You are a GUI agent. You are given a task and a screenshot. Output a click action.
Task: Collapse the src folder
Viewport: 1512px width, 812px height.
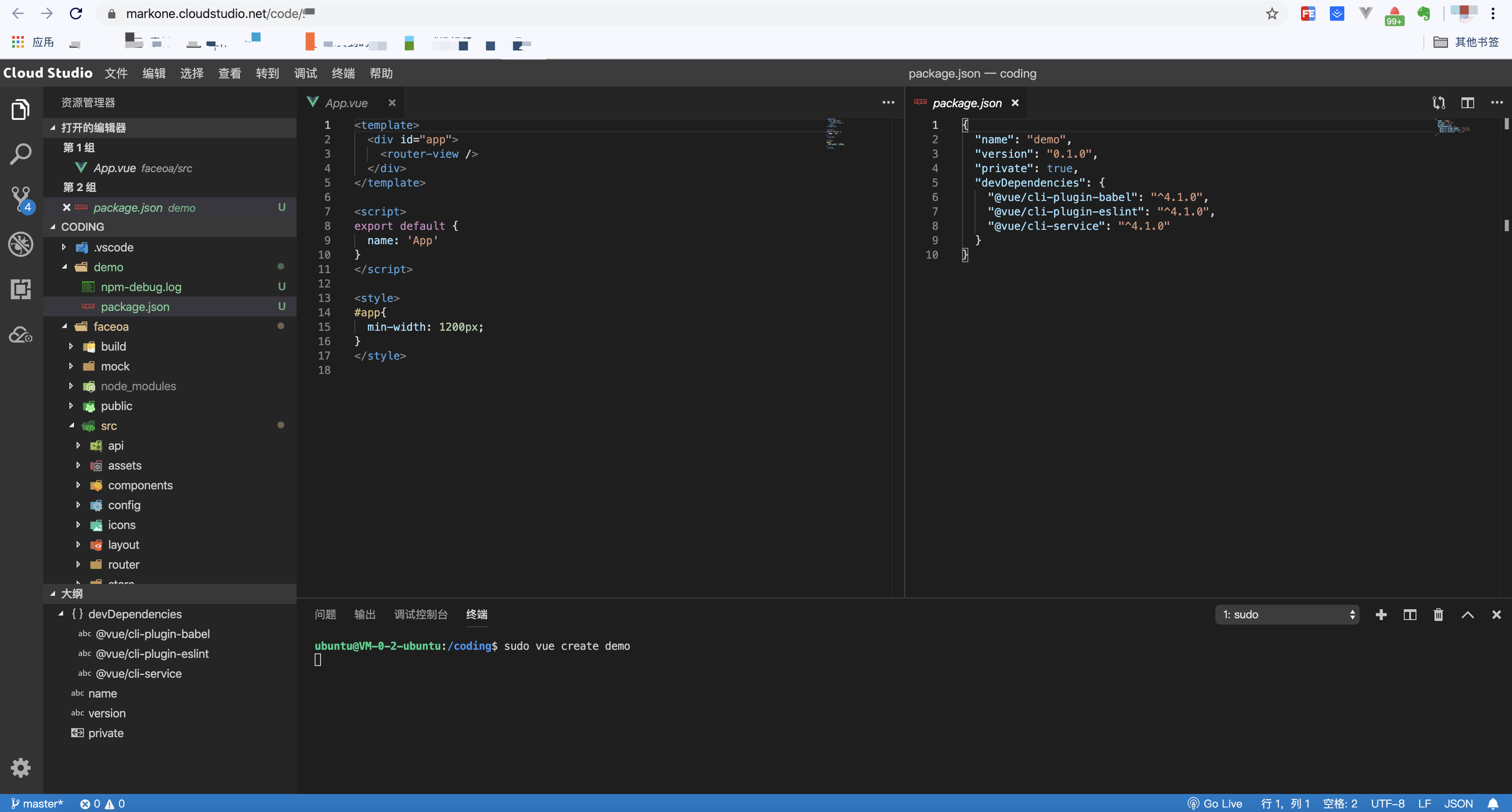[71, 425]
